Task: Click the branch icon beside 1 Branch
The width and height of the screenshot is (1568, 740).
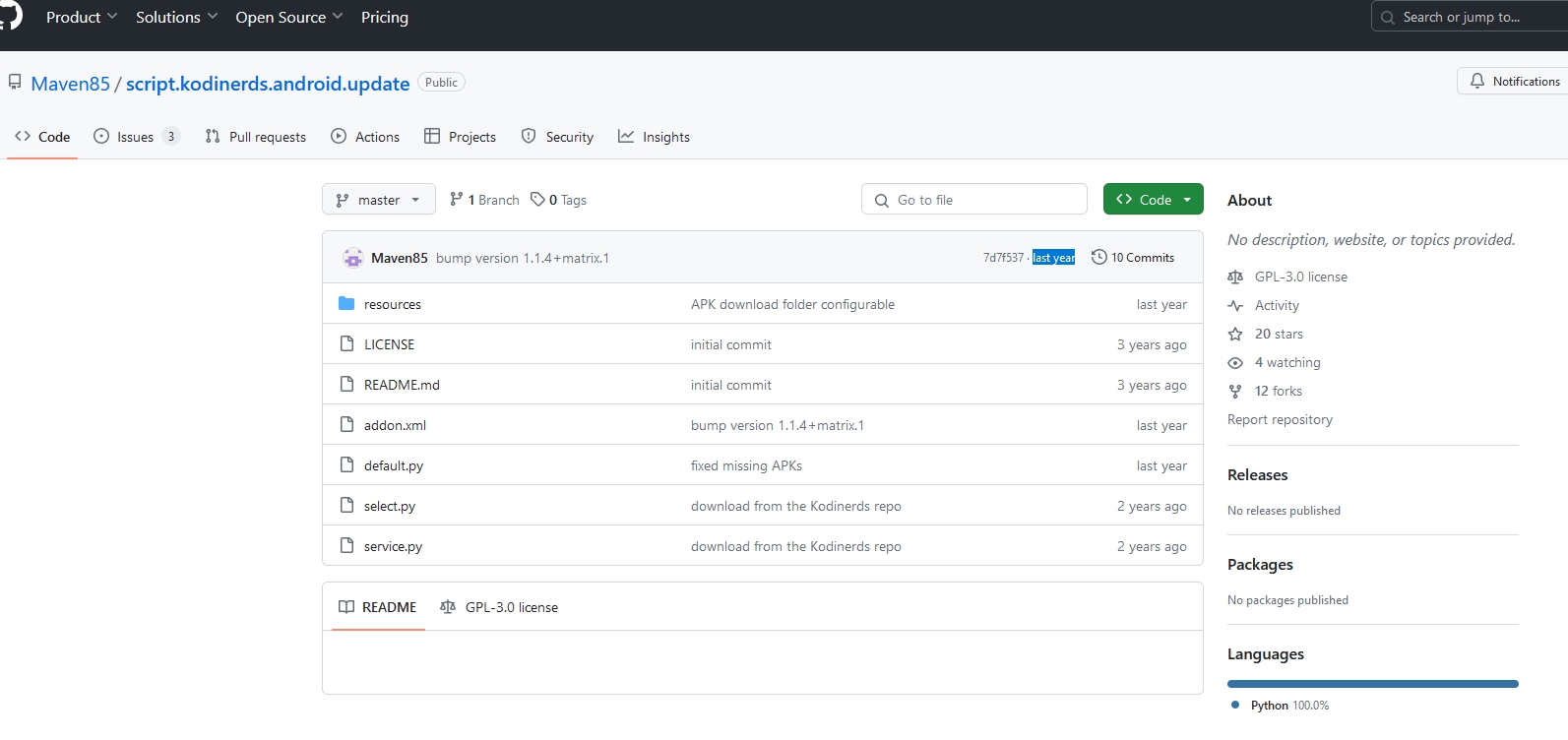Action: pos(456,199)
